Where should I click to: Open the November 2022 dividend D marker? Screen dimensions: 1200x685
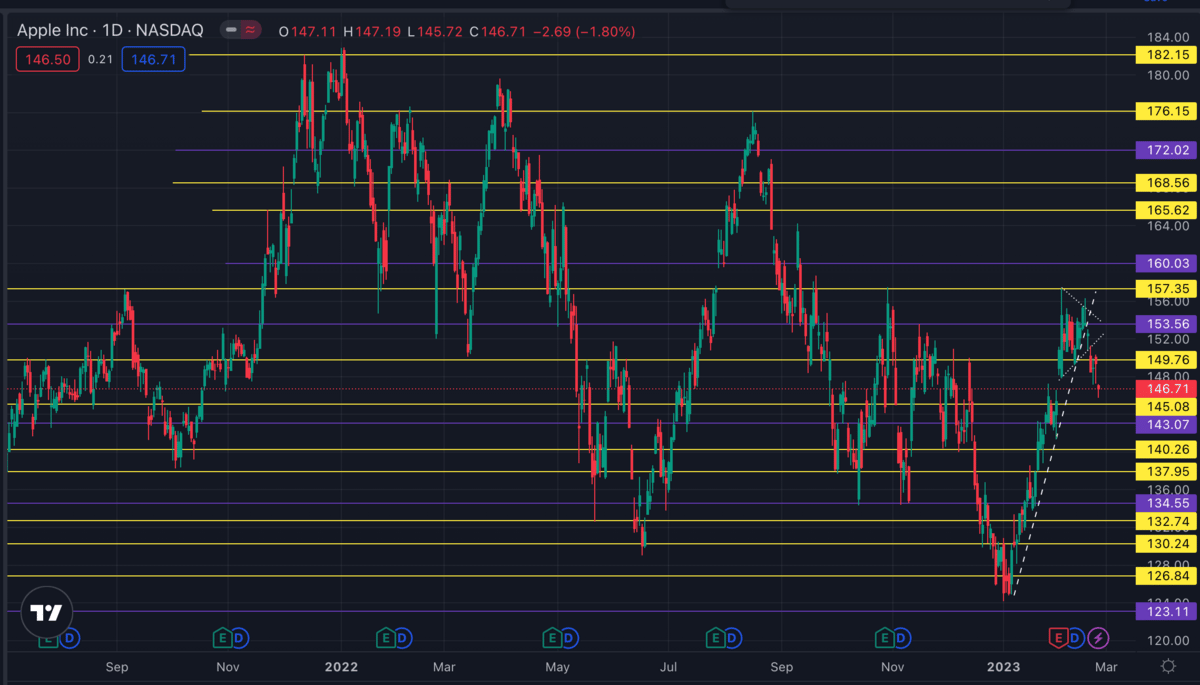tap(900, 637)
